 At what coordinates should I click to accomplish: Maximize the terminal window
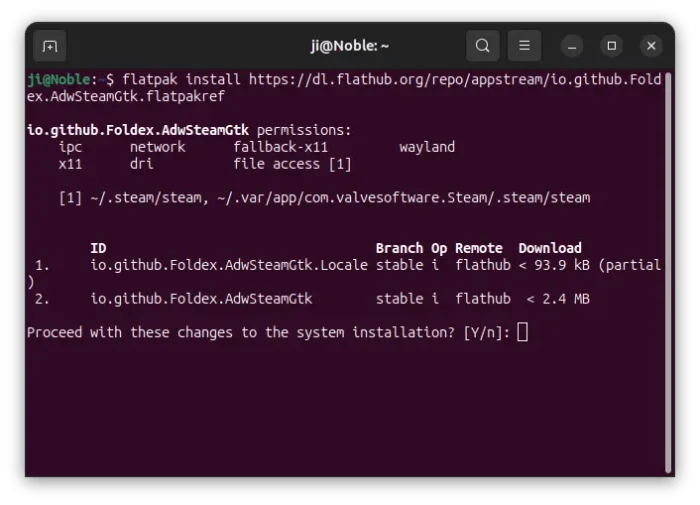click(x=612, y=46)
